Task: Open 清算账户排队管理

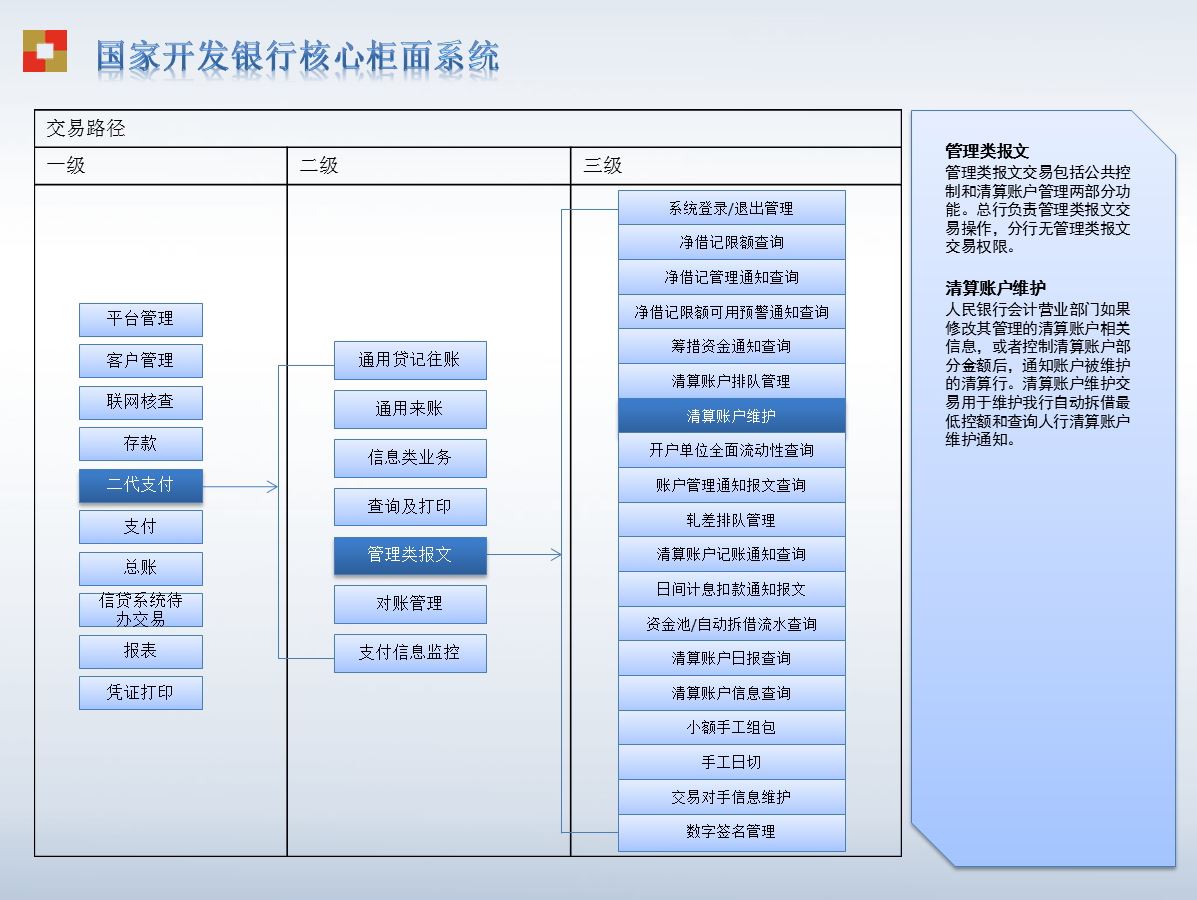Action: [731, 381]
